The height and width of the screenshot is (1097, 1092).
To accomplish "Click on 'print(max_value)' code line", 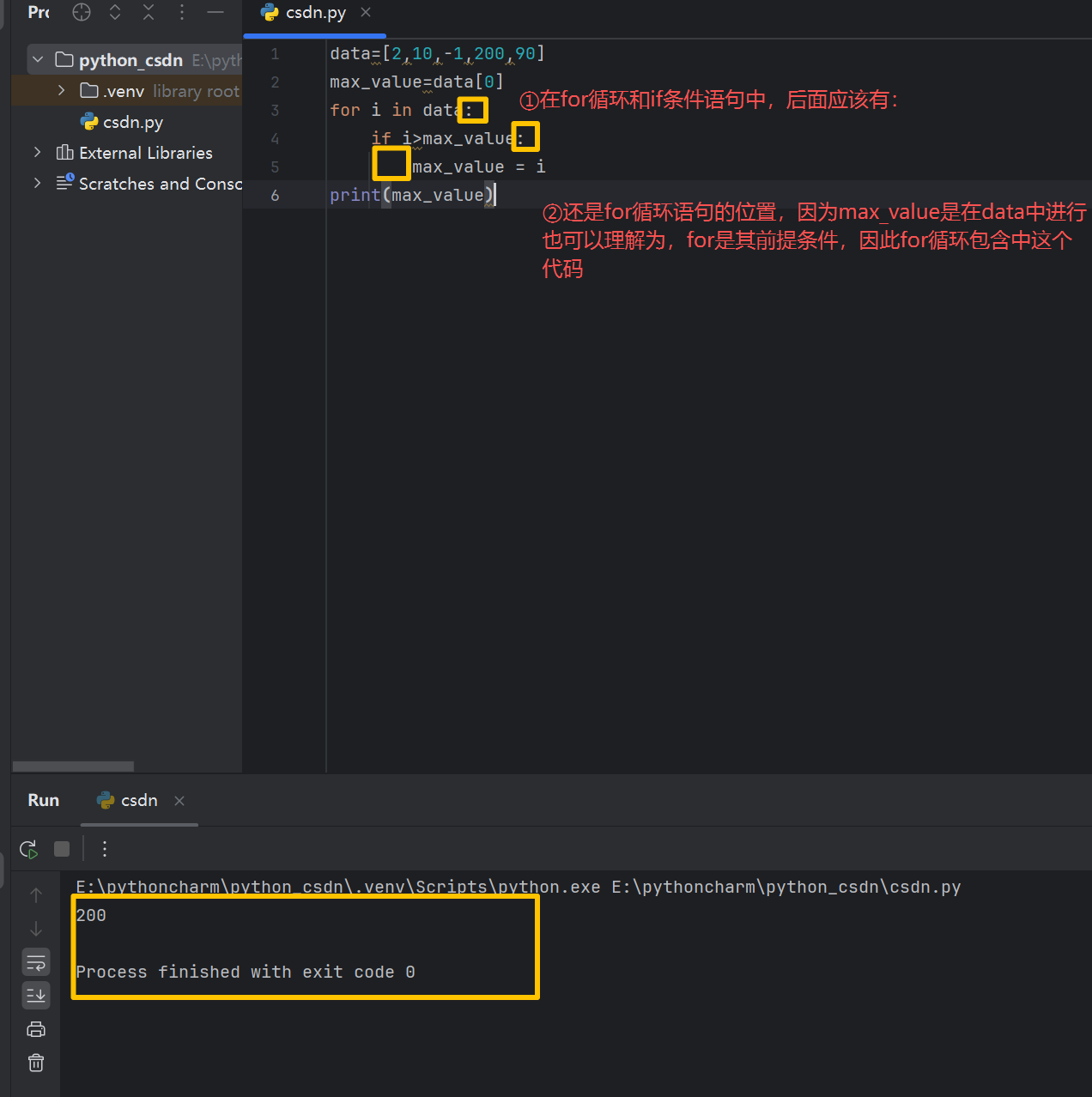I will pos(412,195).
